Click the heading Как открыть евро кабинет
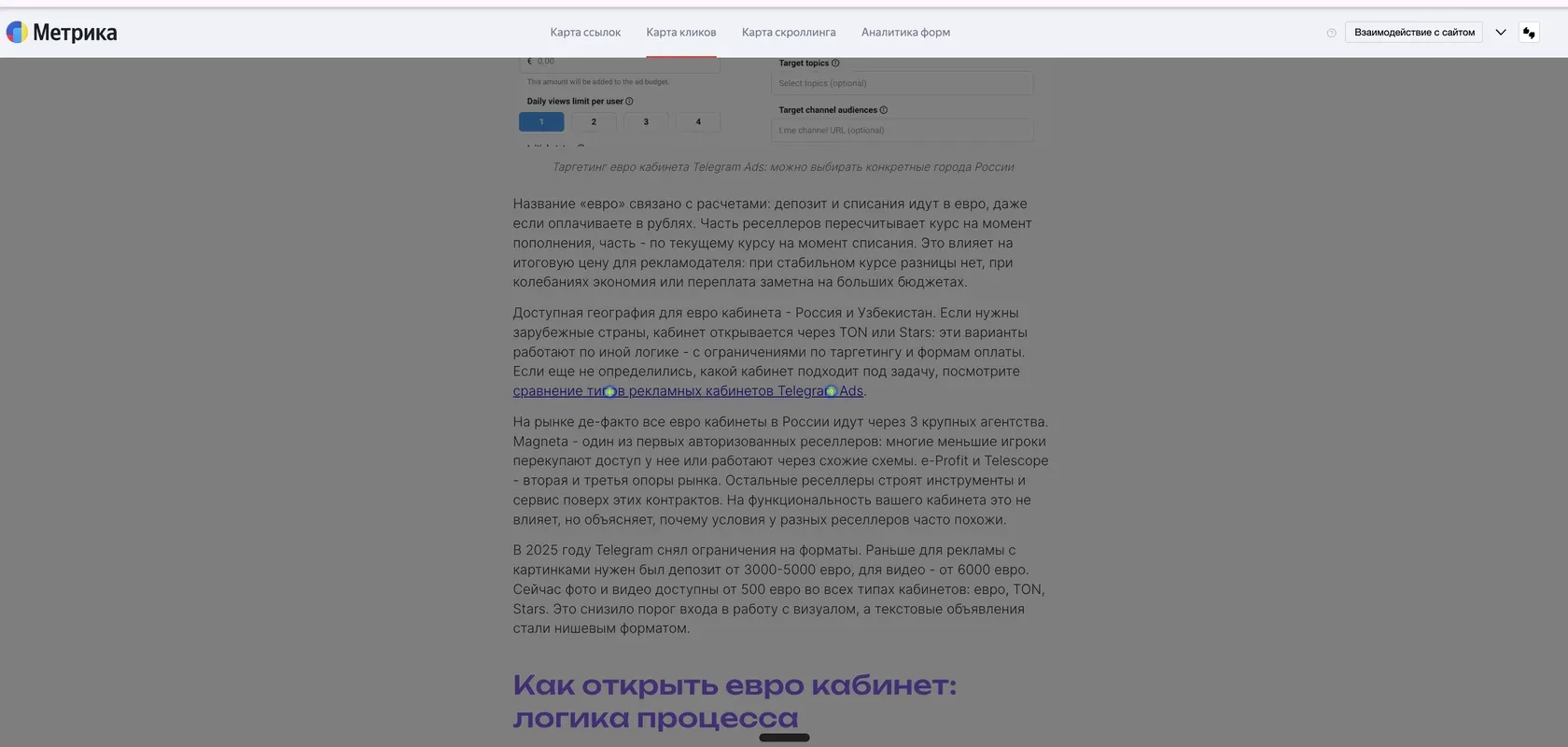The image size is (1568, 747). [735, 701]
